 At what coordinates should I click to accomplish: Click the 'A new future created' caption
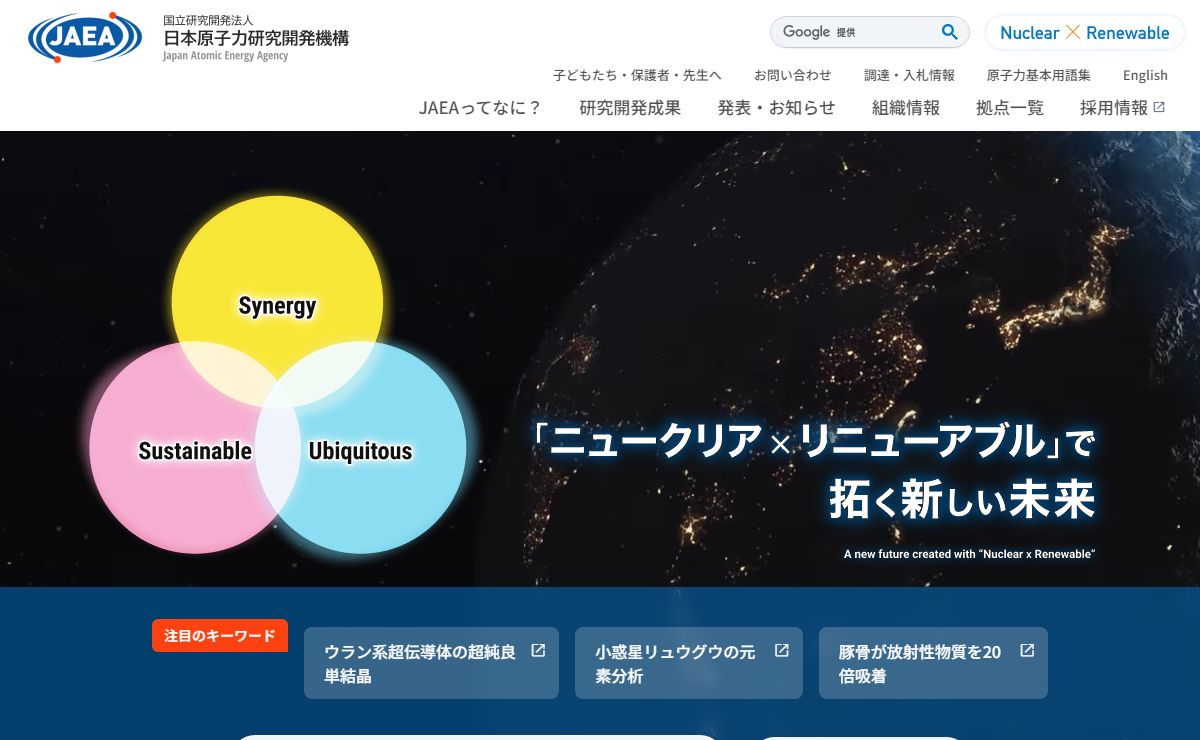coord(969,554)
